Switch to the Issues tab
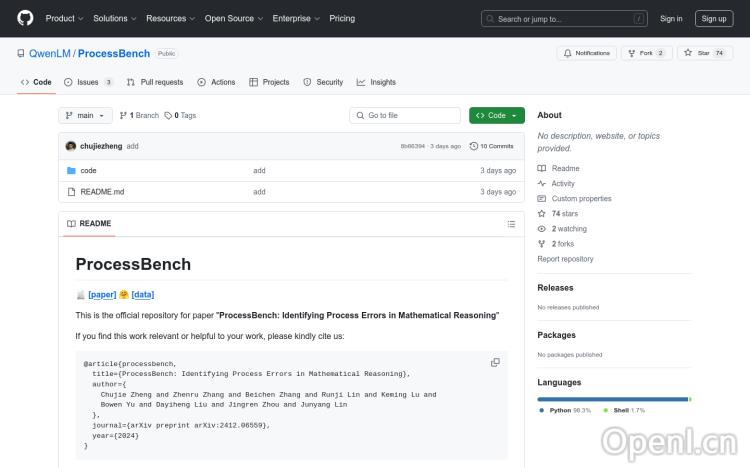This screenshot has height=468, width=750. [x=88, y=82]
